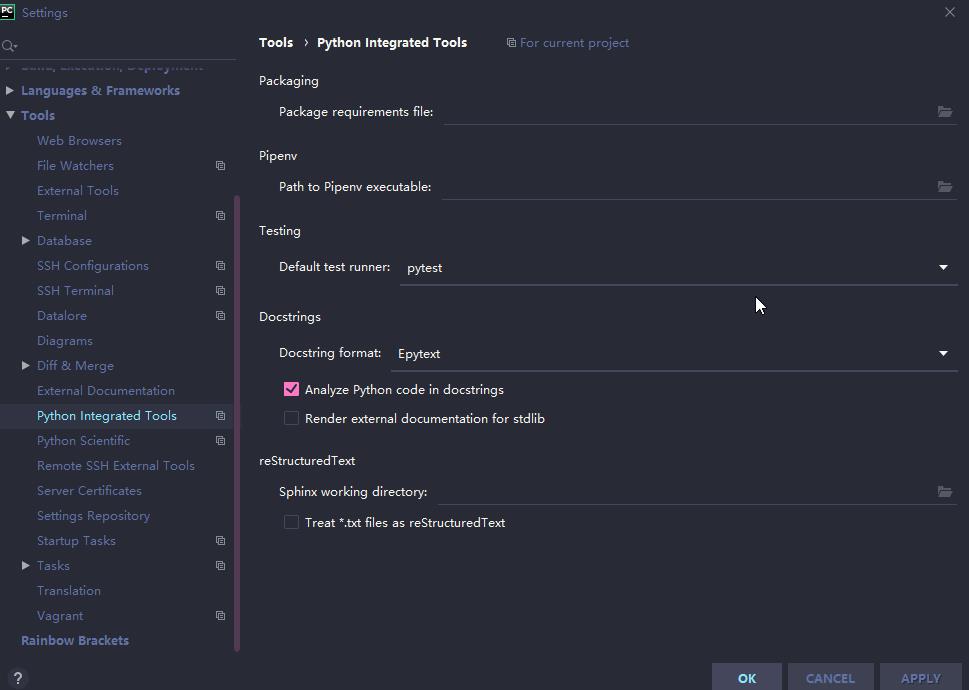The image size is (969, 690).
Task: Open the Default test runner dropdown
Action: (678, 267)
